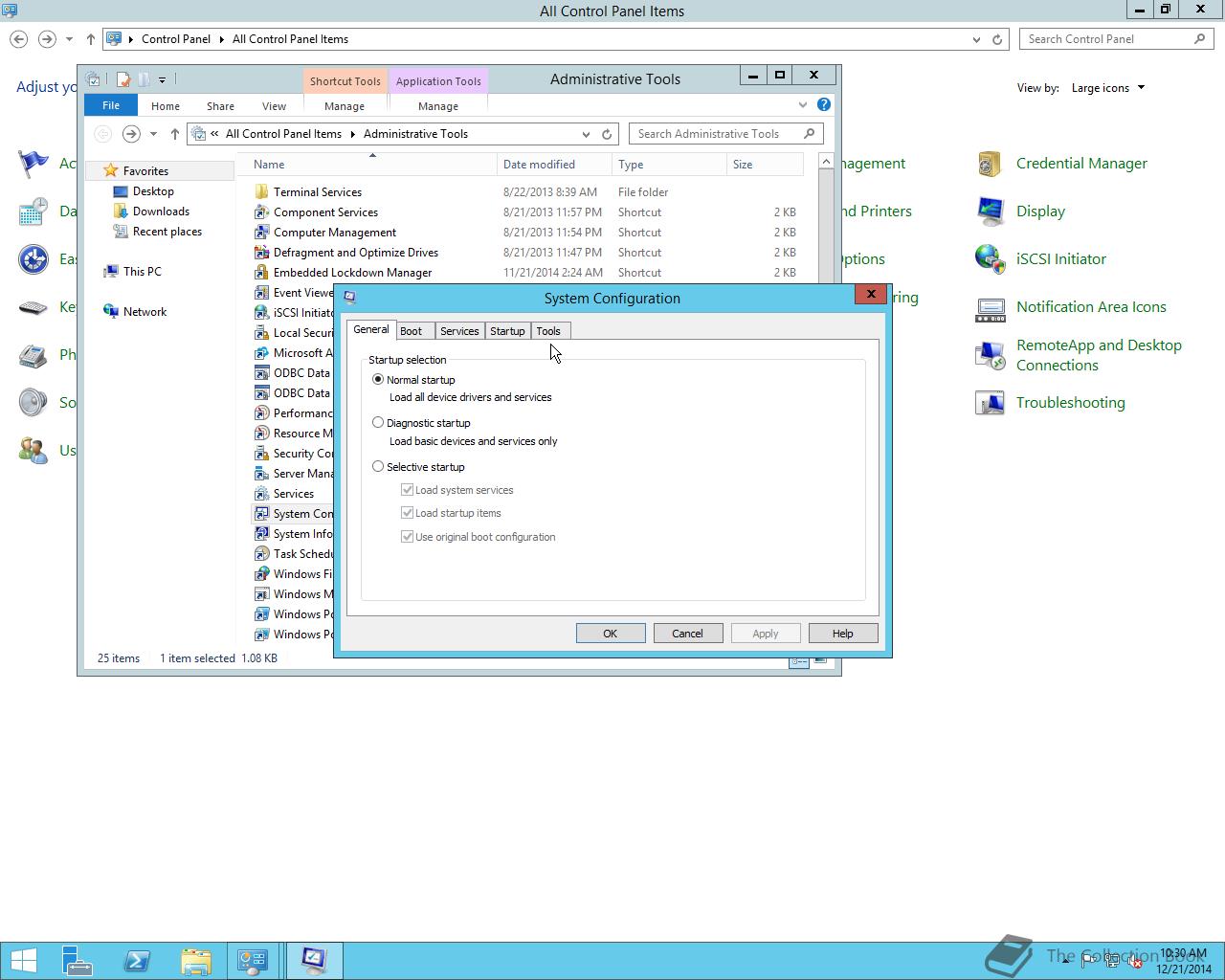Open Server Manager from the taskbar
The height and width of the screenshot is (980, 1225).
pos(78,961)
